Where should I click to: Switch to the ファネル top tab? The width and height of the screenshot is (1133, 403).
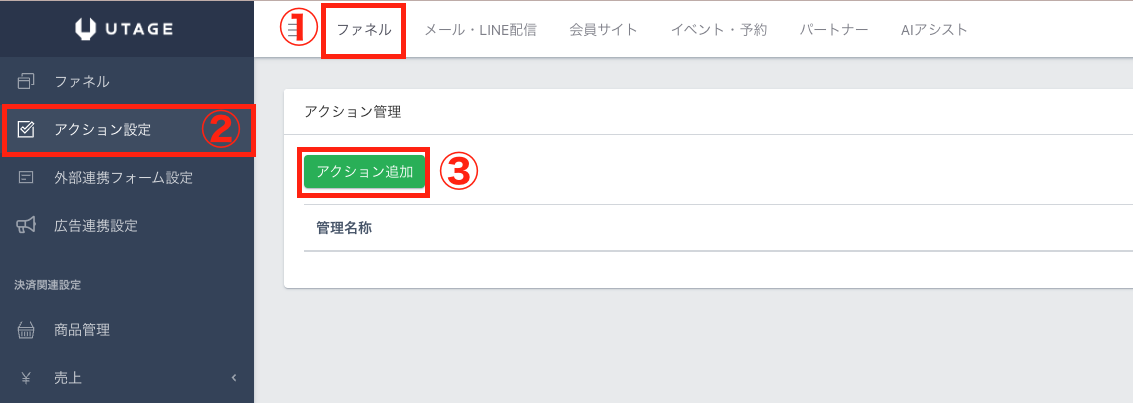click(364, 30)
